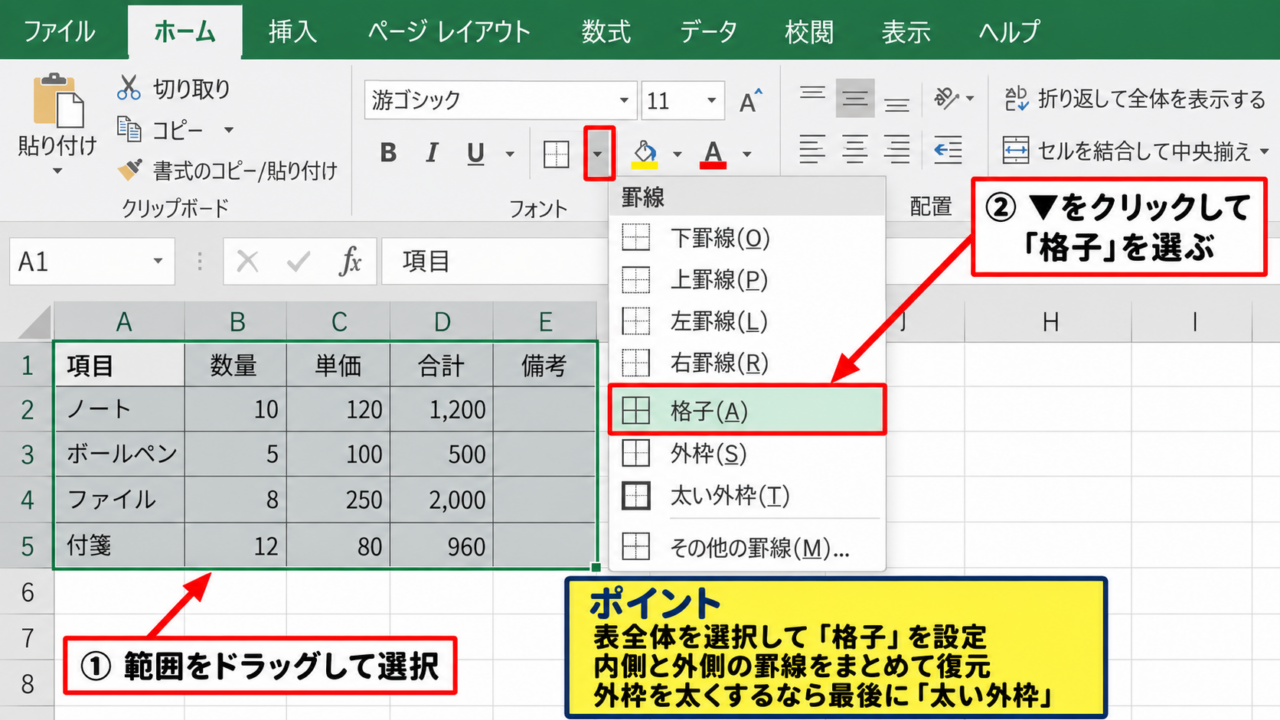Screen dimensions: 1280x720
Task: Click cell containing ボールペン
Action: [x=120, y=454]
